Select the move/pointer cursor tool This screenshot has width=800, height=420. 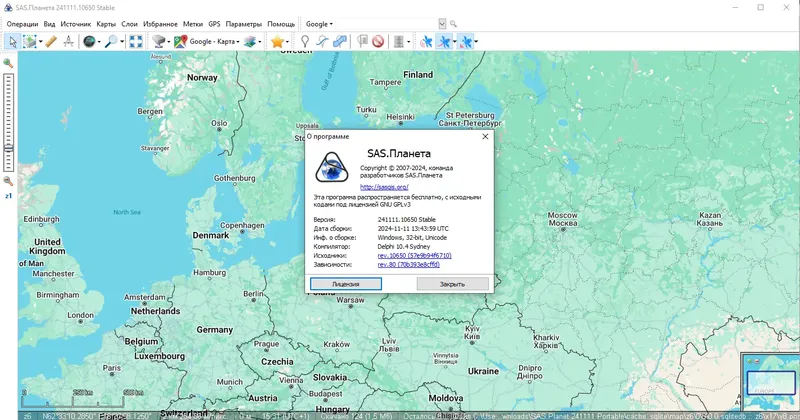coord(13,41)
